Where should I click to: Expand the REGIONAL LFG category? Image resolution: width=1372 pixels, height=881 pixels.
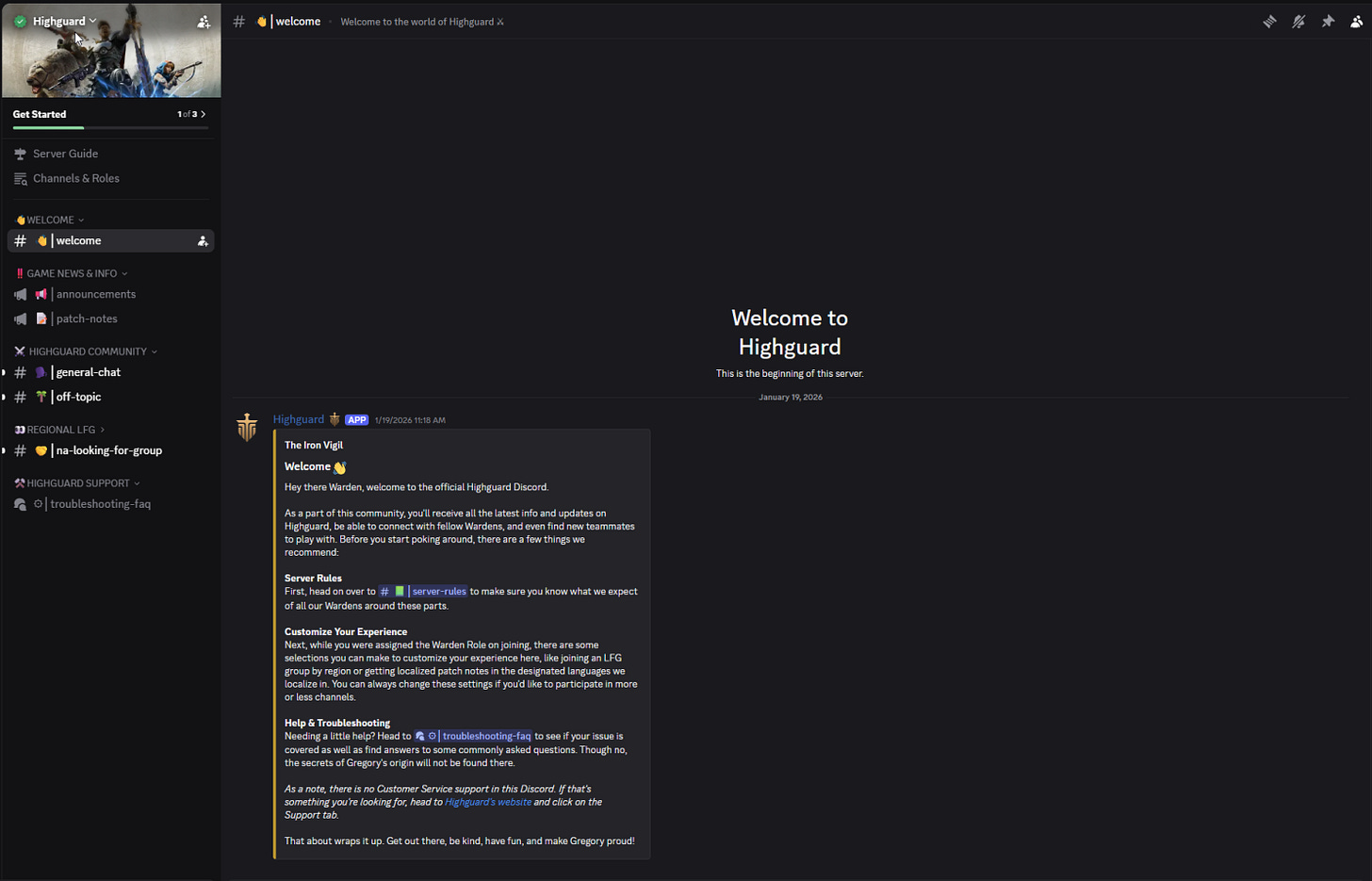(59, 430)
